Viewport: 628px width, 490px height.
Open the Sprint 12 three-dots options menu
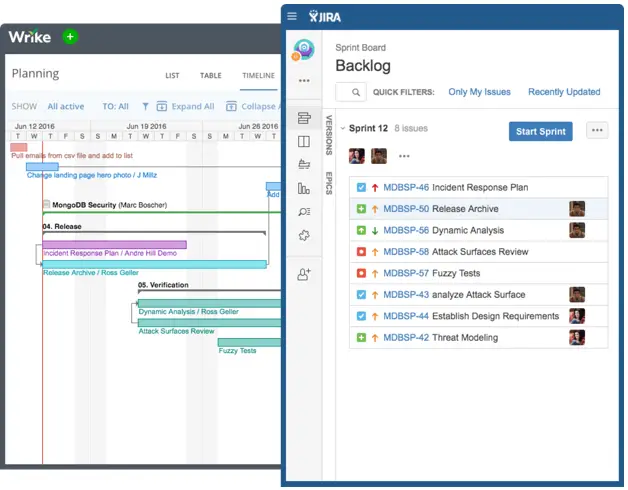(x=597, y=130)
